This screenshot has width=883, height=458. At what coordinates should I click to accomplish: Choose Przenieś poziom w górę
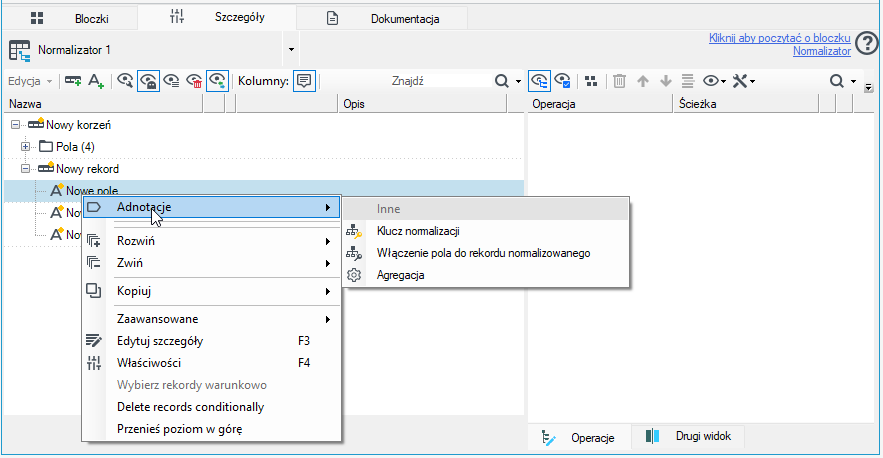tap(212, 429)
